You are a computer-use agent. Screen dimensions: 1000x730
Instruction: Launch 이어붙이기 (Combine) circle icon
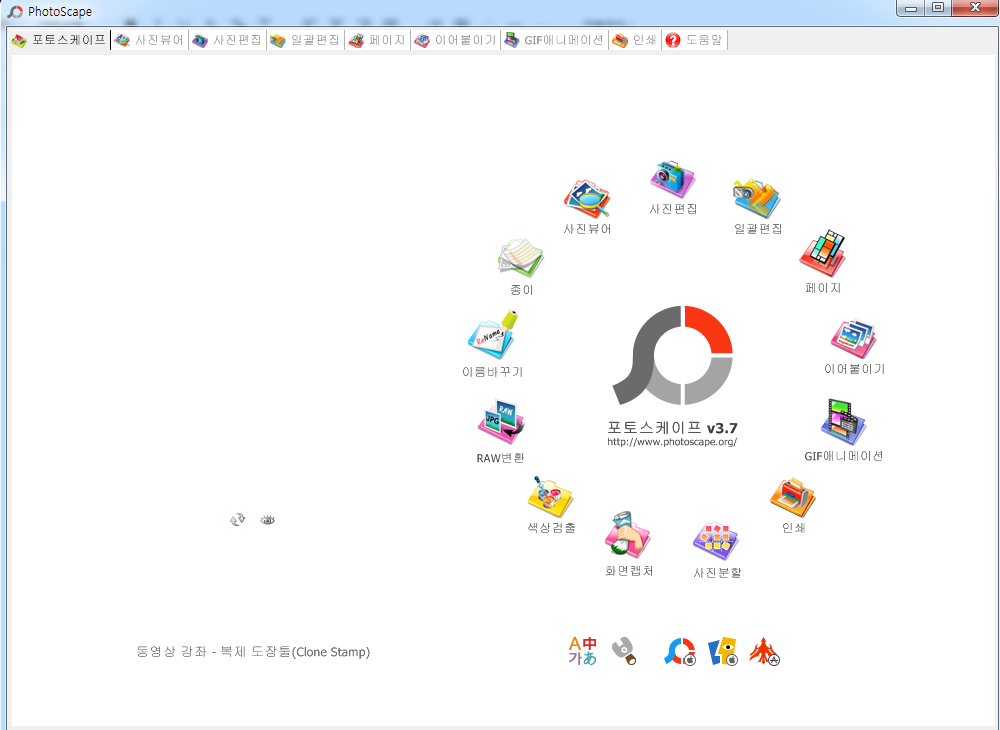coord(854,339)
